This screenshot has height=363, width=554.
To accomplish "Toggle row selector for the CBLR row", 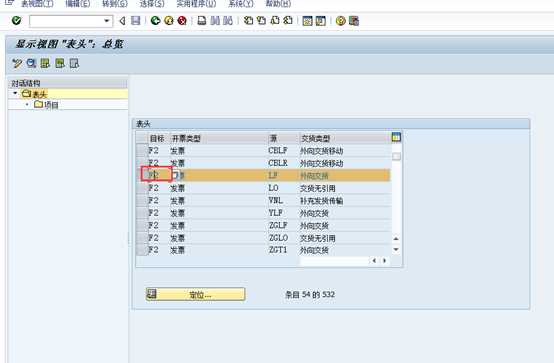I will point(142,163).
